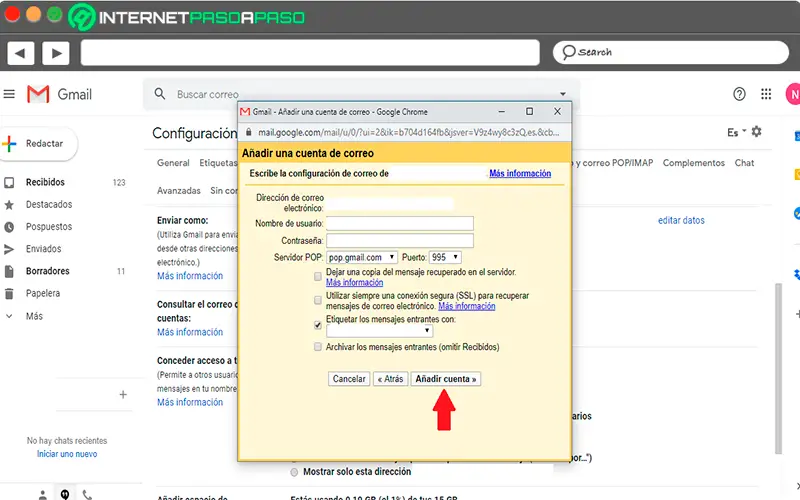Open Más información link under Enviar como
This screenshot has height=500, width=800.
coord(190,276)
